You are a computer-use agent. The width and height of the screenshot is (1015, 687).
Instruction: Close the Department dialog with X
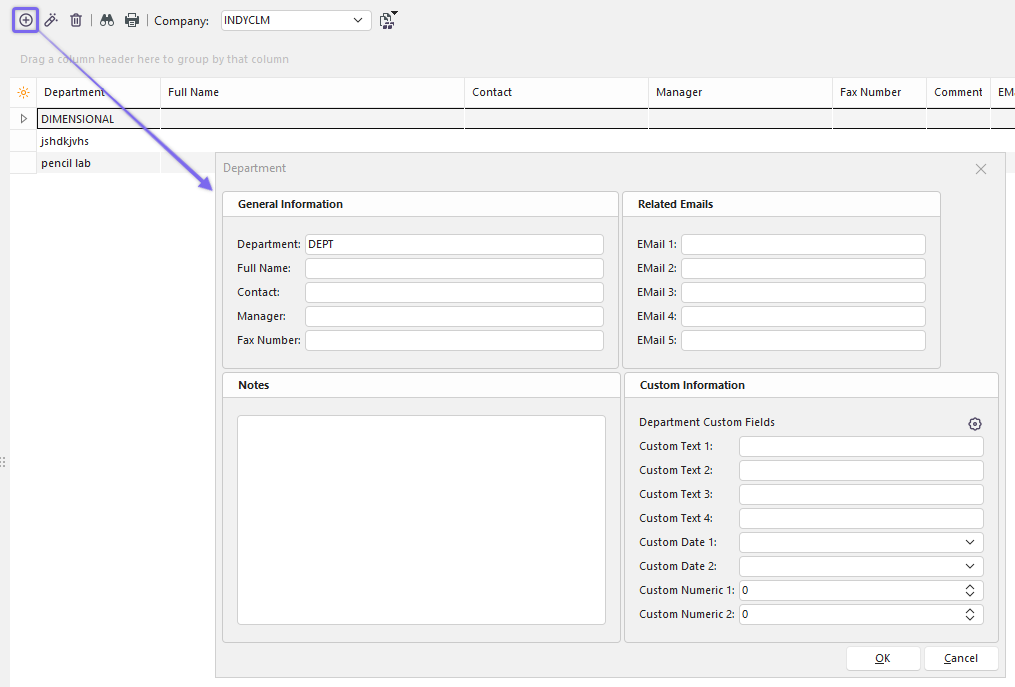pos(980,169)
